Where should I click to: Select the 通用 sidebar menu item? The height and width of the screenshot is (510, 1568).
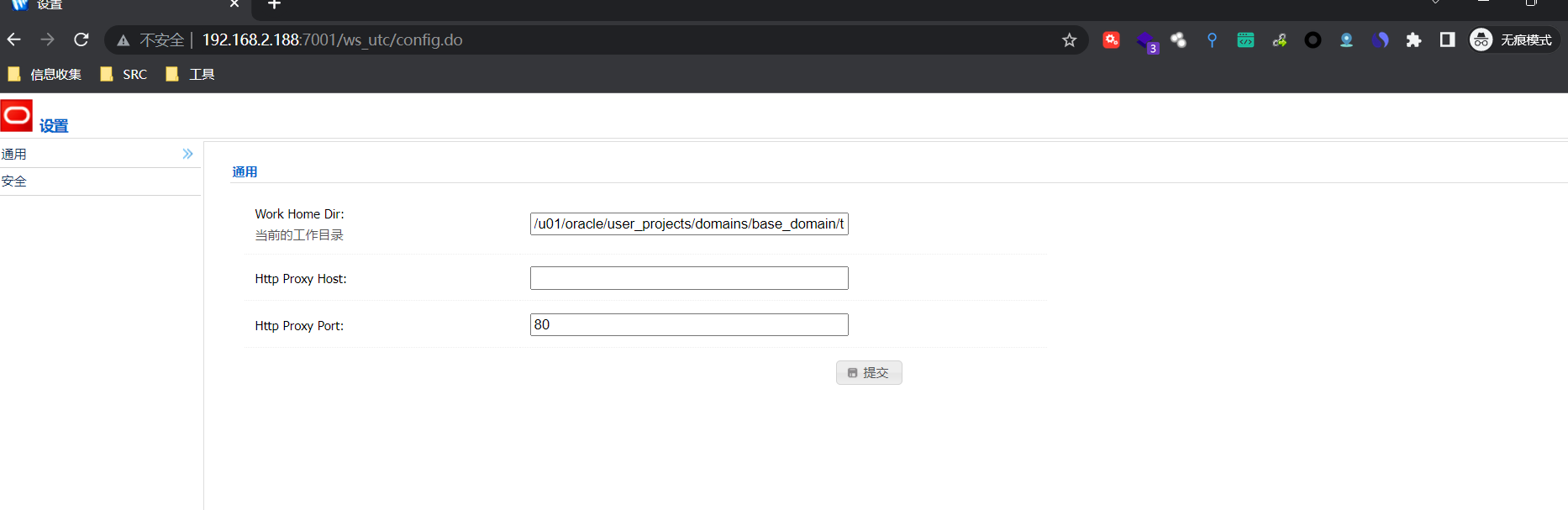pos(100,154)
